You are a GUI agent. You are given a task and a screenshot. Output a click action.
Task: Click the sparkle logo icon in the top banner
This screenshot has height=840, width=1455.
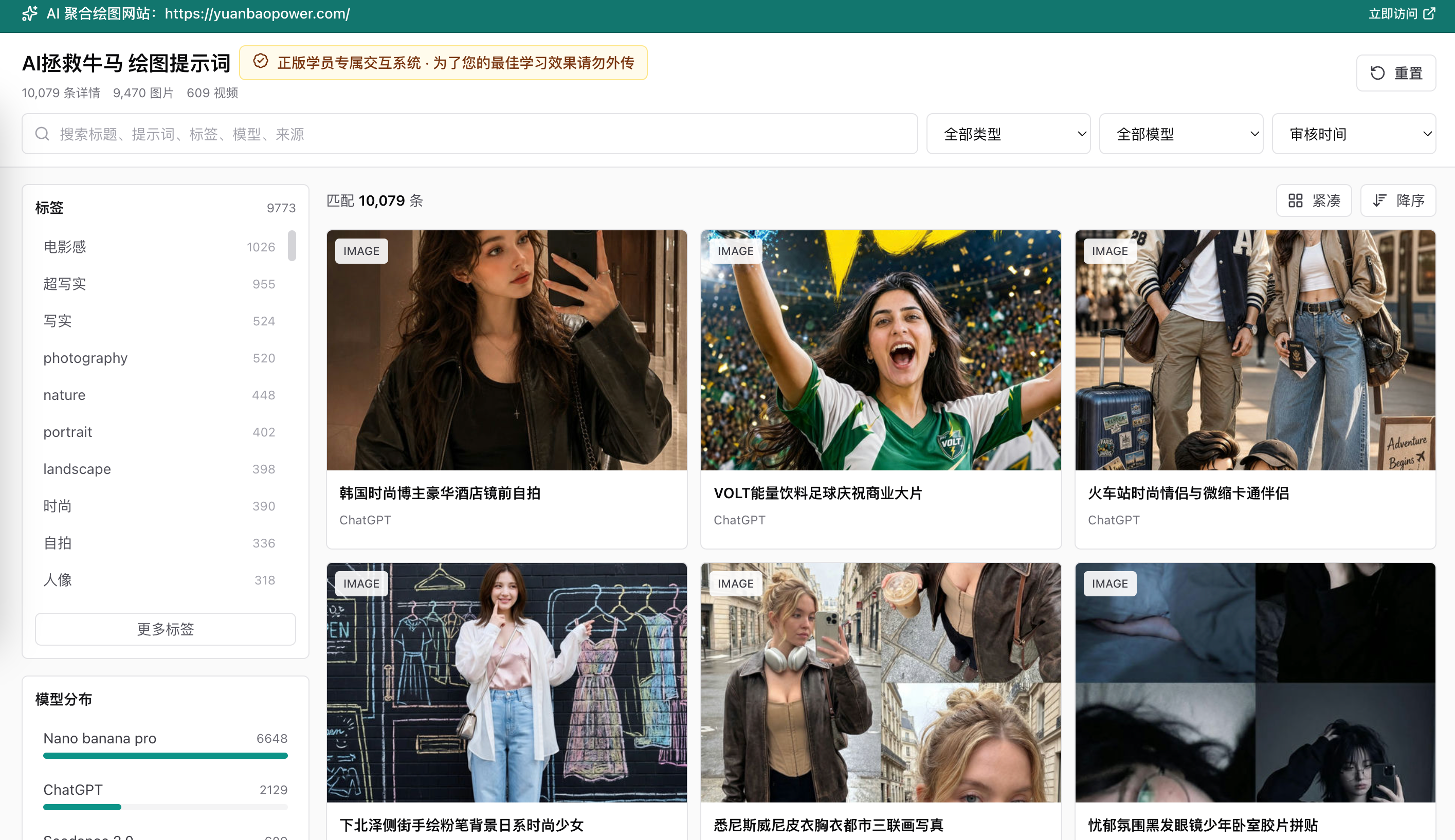pyautogui.click(x=29, y=13)
